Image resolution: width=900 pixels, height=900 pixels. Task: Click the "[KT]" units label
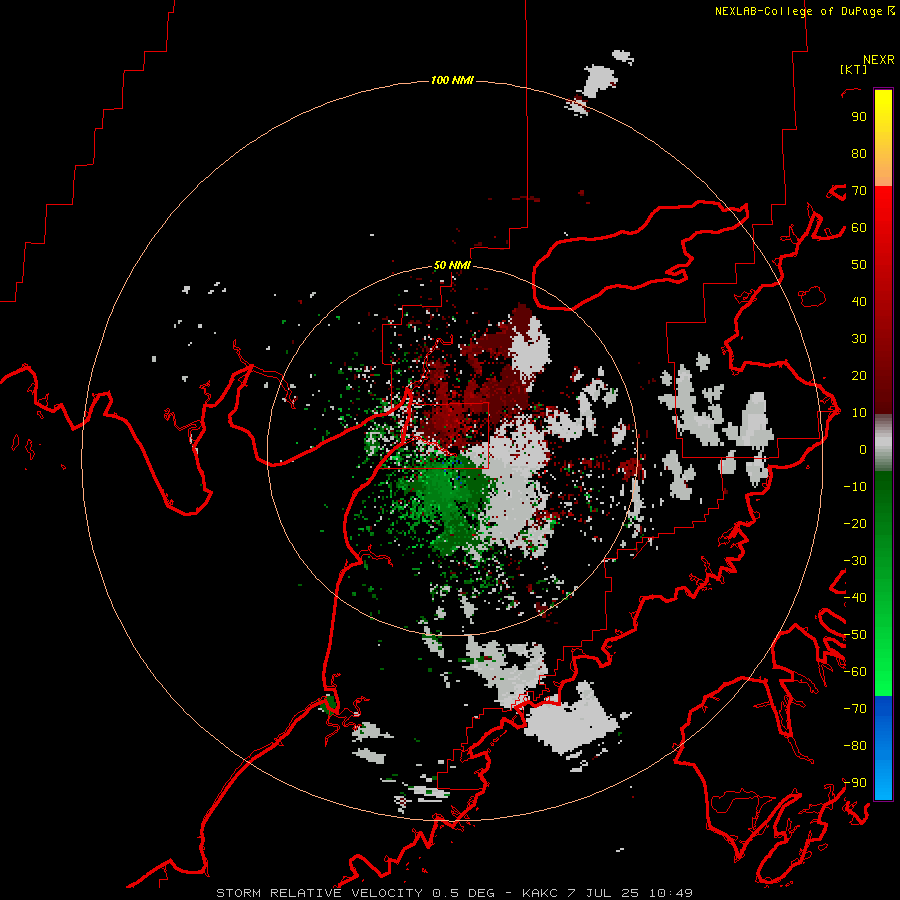(x=853, y=69)
